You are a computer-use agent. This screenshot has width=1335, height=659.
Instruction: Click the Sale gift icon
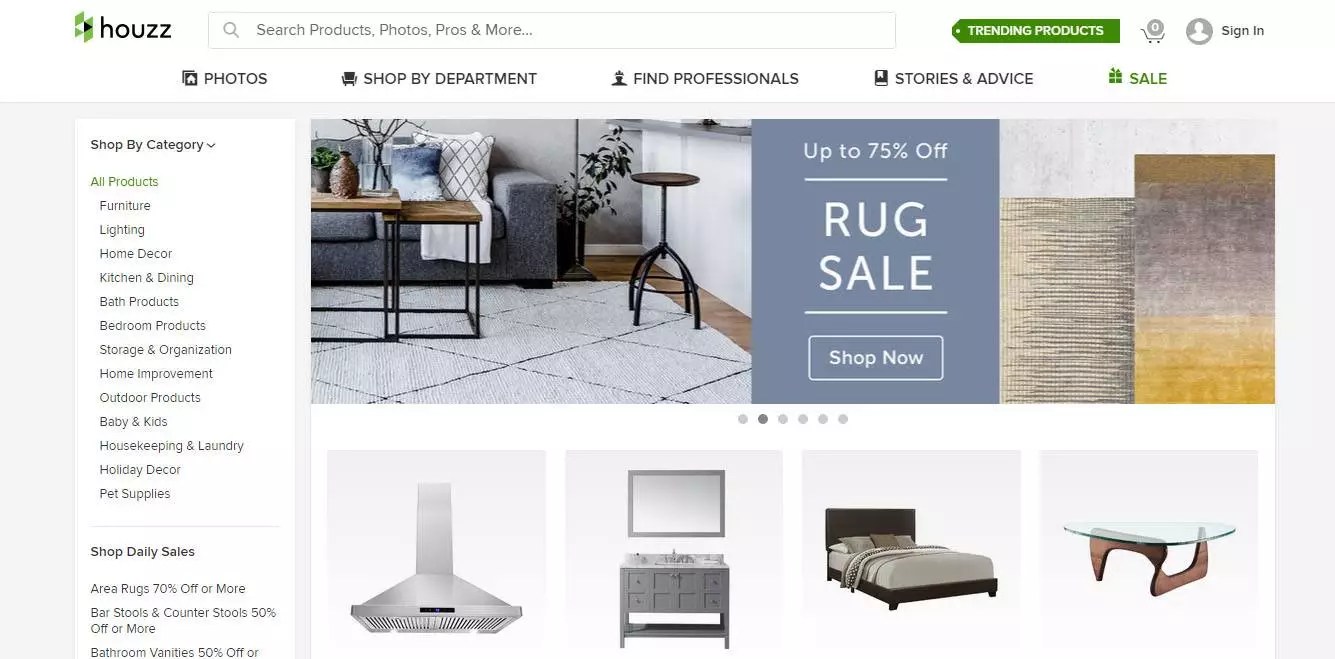pyautogui.click(x=1115, y=77)
